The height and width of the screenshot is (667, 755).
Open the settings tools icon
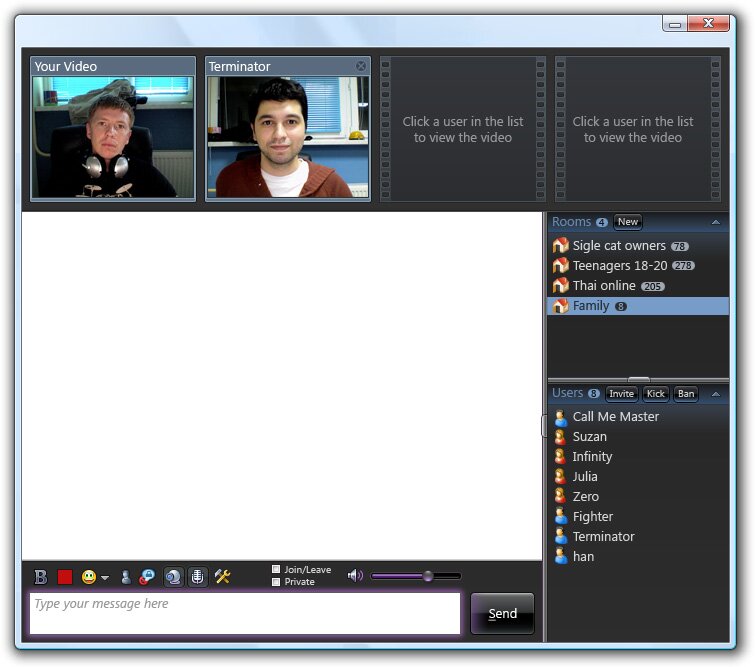222,576
